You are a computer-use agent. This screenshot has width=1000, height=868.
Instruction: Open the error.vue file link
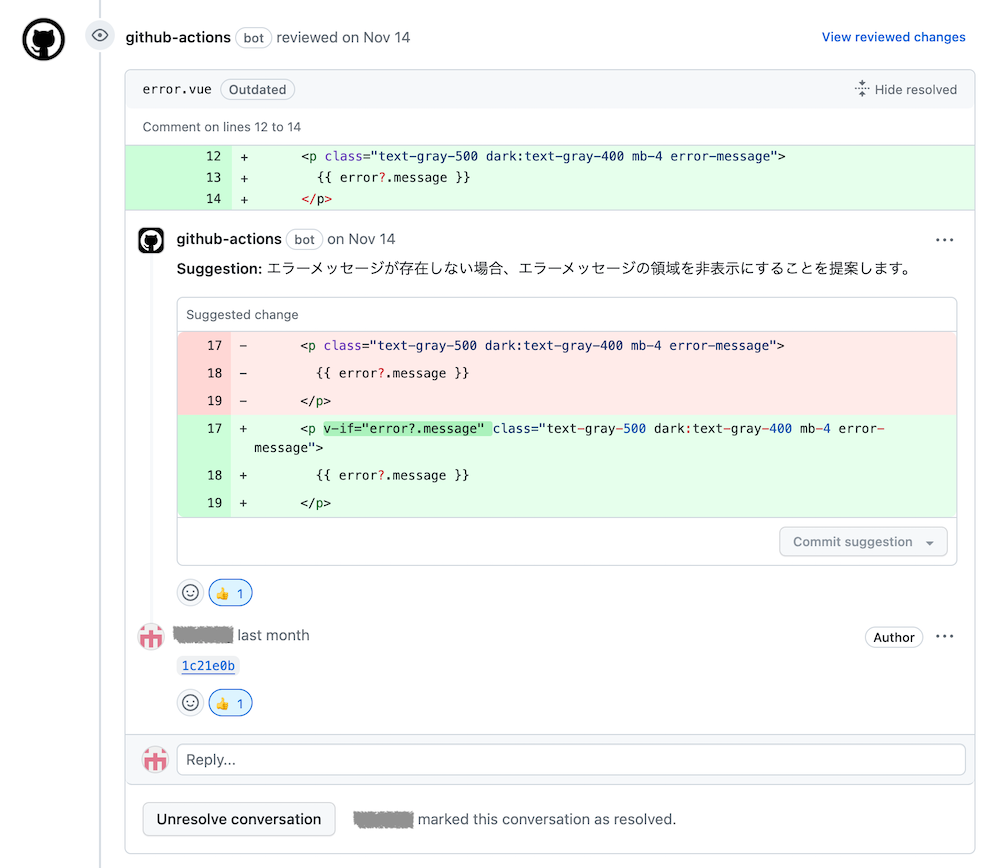tap(177, 89)
